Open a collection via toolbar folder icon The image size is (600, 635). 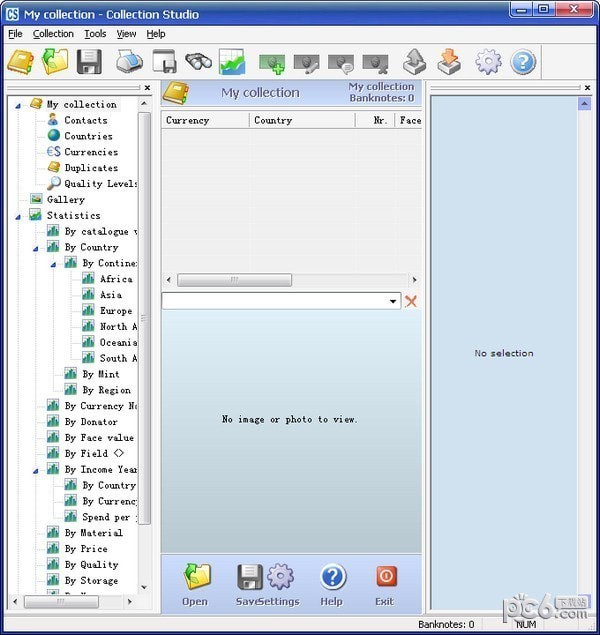click(x=55, y=62)
